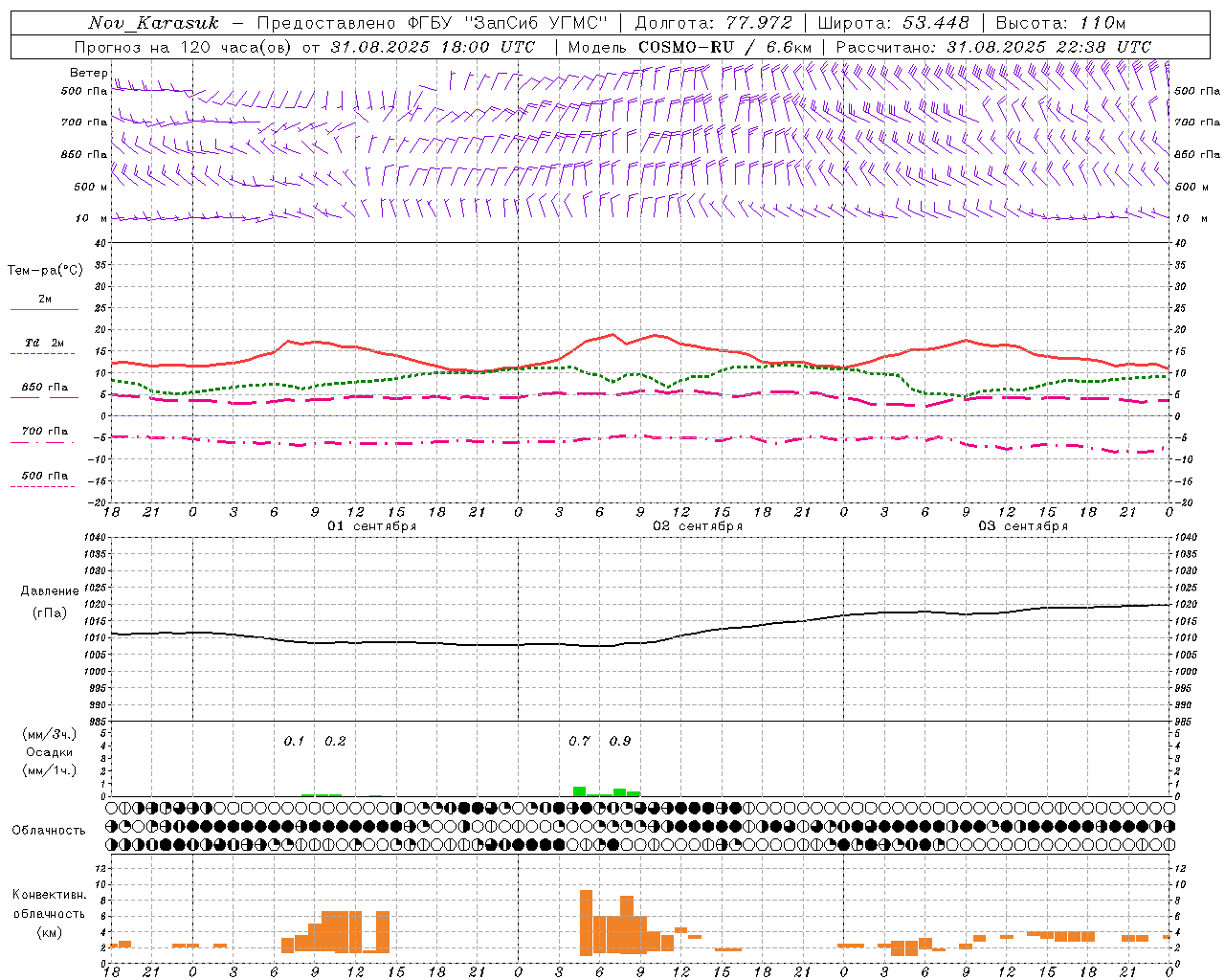The width and height of the screenshot is (1225, 980).
Task: Click the 0.1 precipitation amount value
Action: click(294, 742)
